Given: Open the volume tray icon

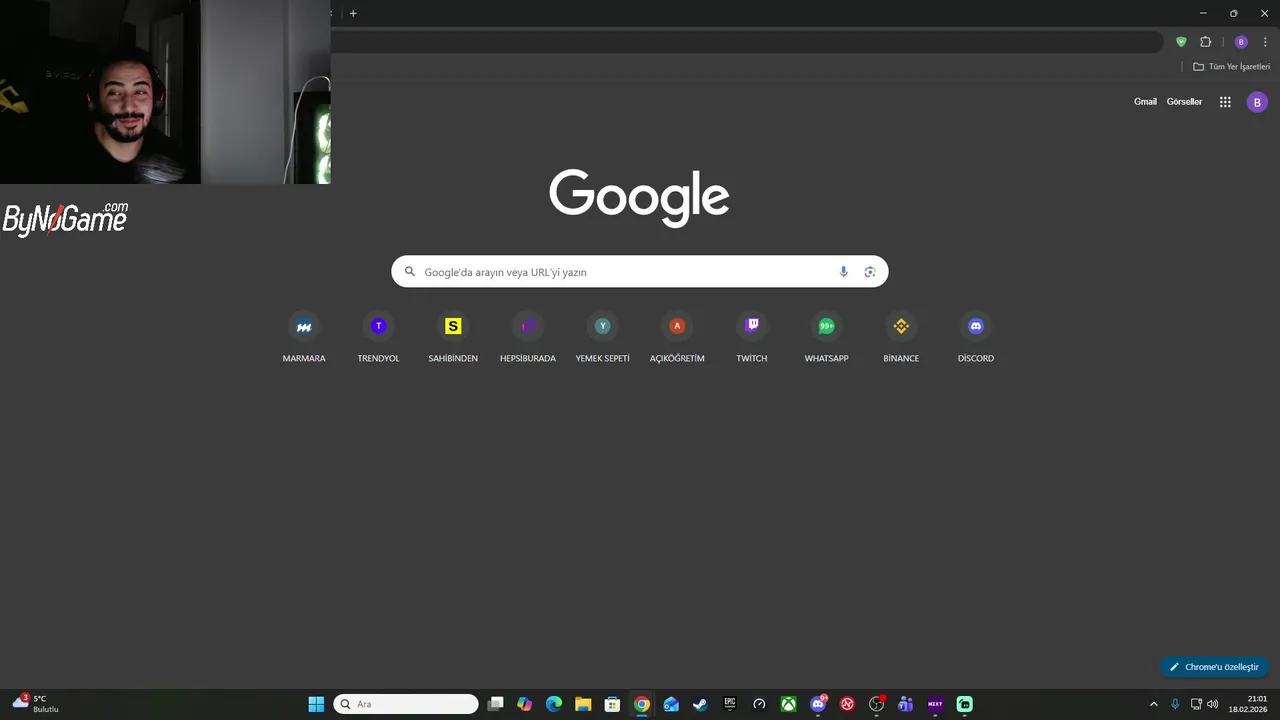Looking at the screenshot, I should pos(1213,704).
